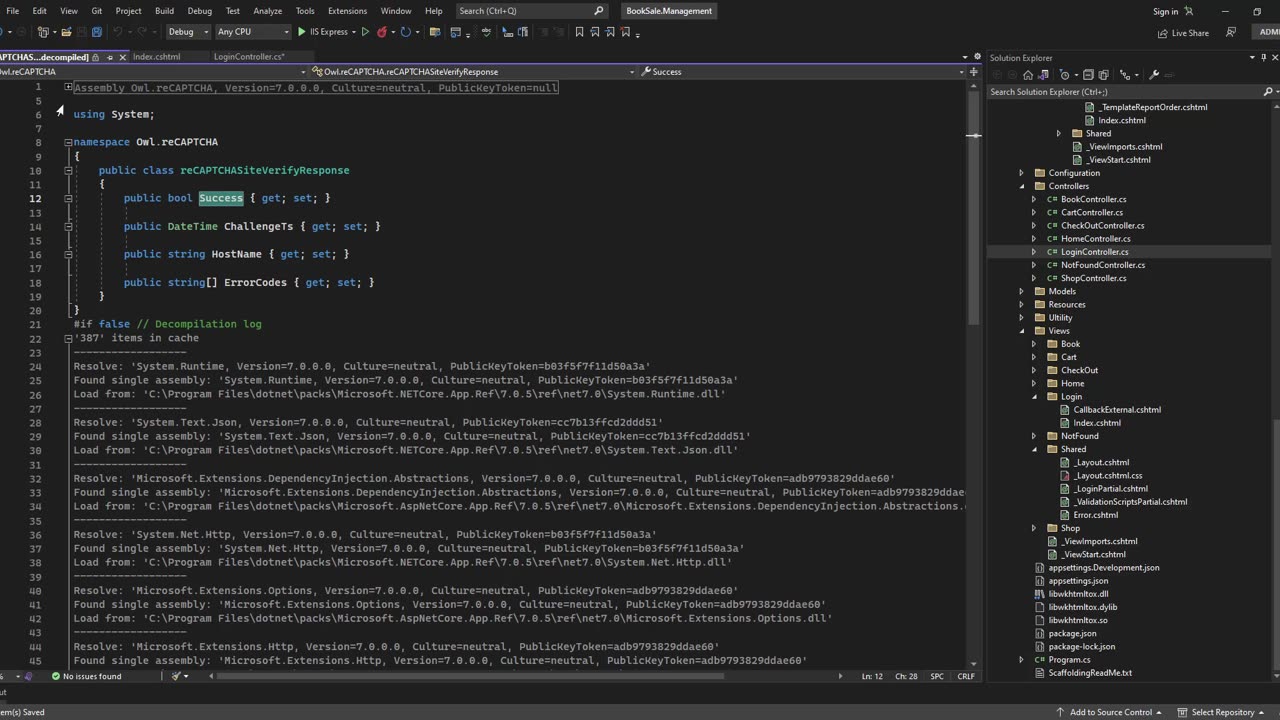Image resolution: width=1280 pixels, height=720 pixels.
Task: Click the SPC indentation indicator
Action: click(937, 677)
